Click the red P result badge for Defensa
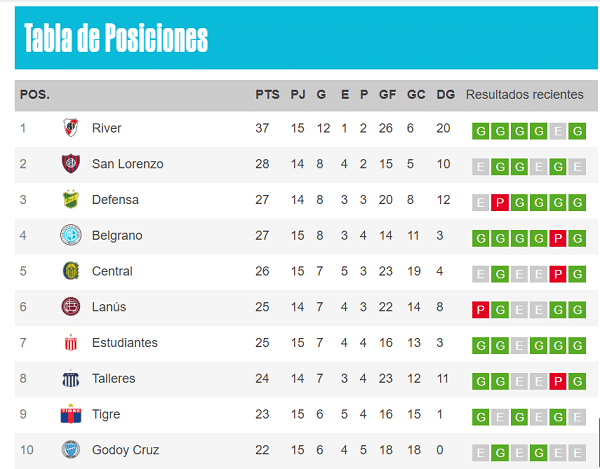600x469 pixels. point(500,203)
